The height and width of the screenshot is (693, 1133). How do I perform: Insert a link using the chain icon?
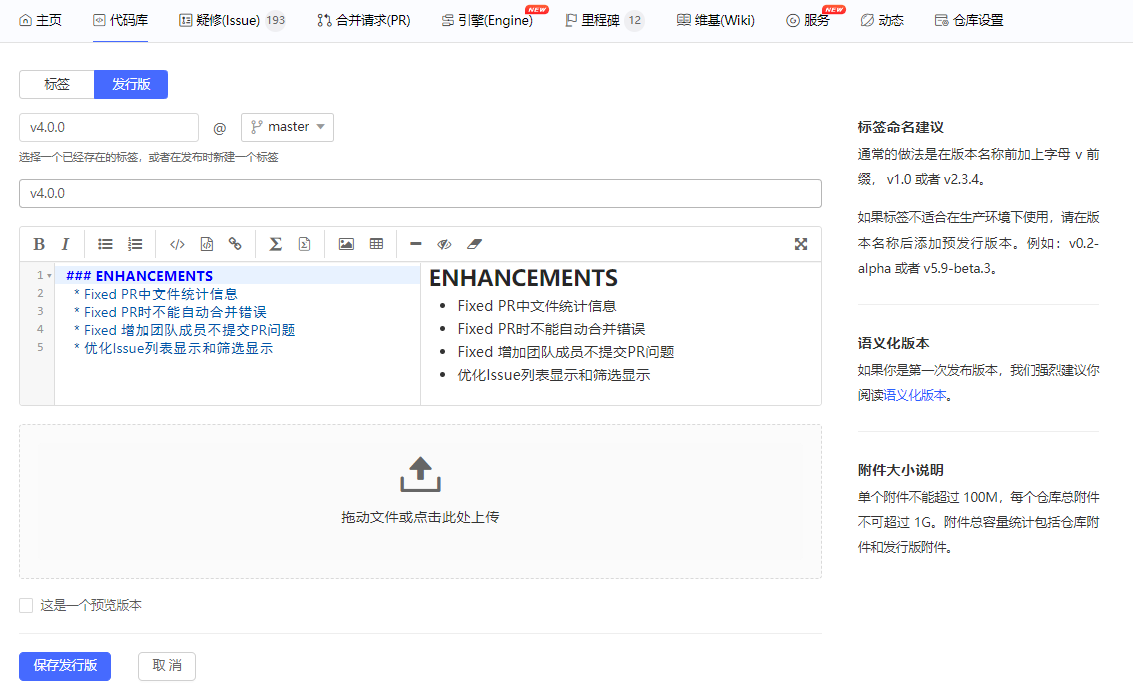click(x=235, y=244)
